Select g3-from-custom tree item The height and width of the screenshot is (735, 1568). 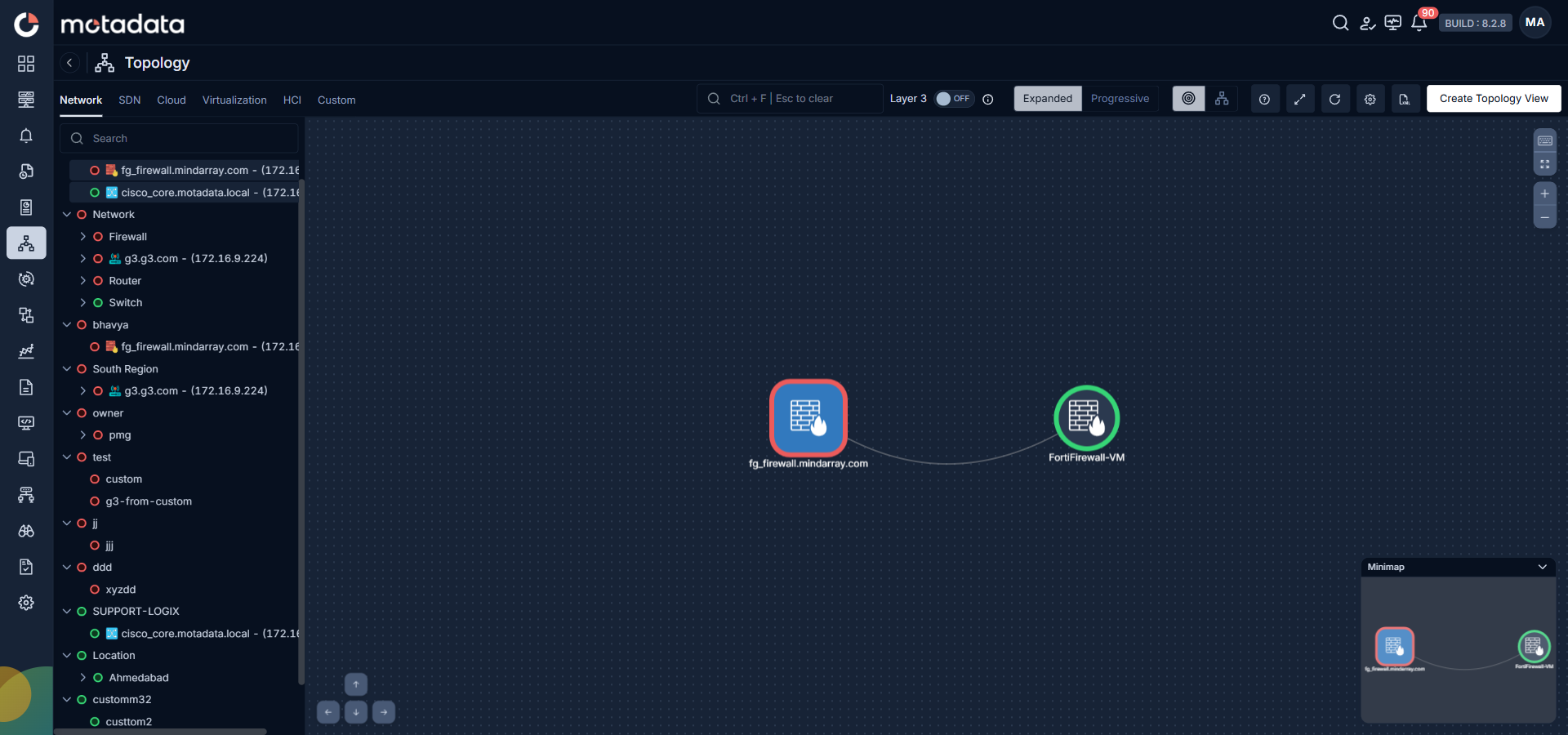pos(149,501)
